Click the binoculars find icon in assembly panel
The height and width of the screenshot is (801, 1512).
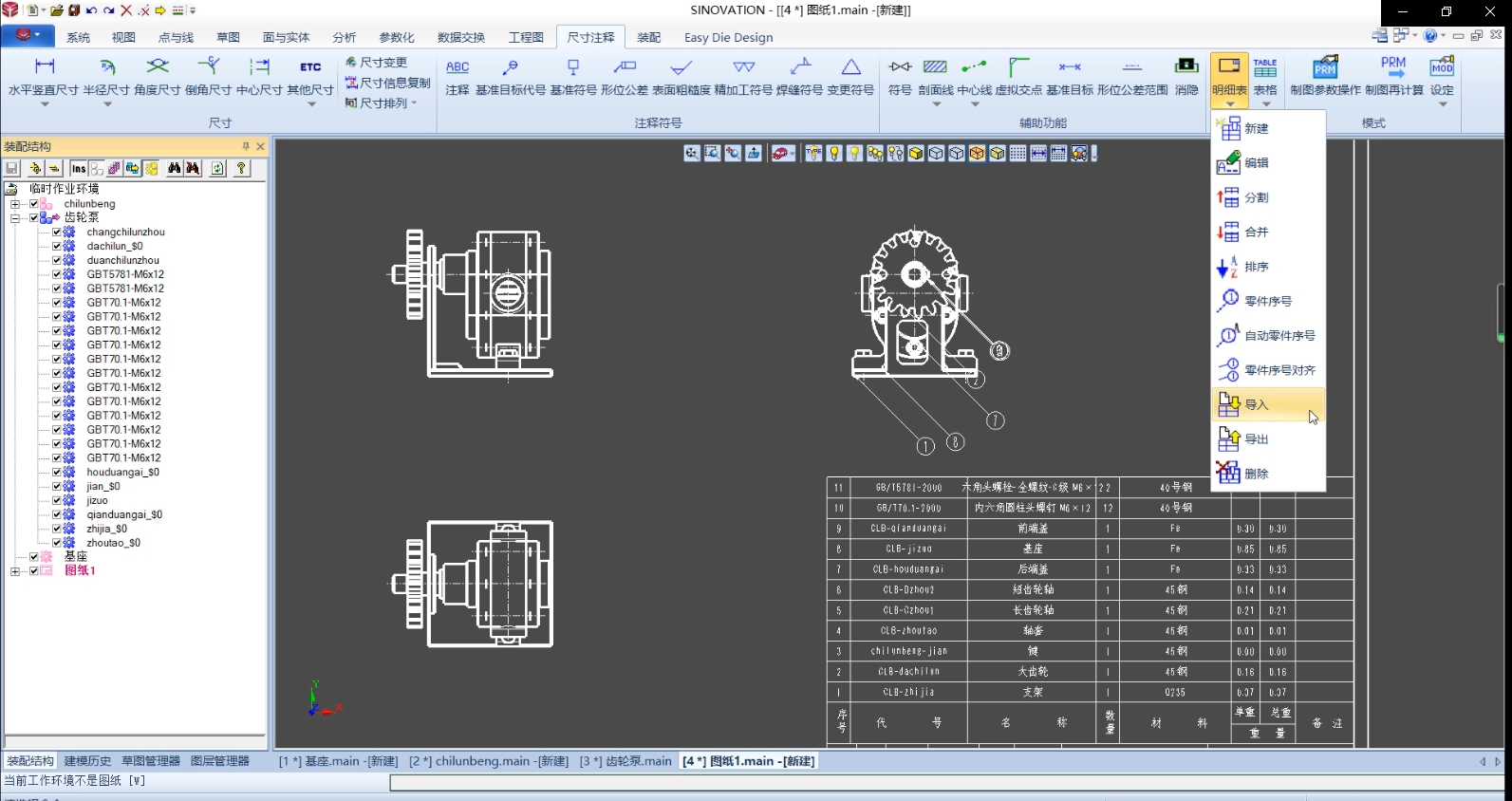[175, 168]
